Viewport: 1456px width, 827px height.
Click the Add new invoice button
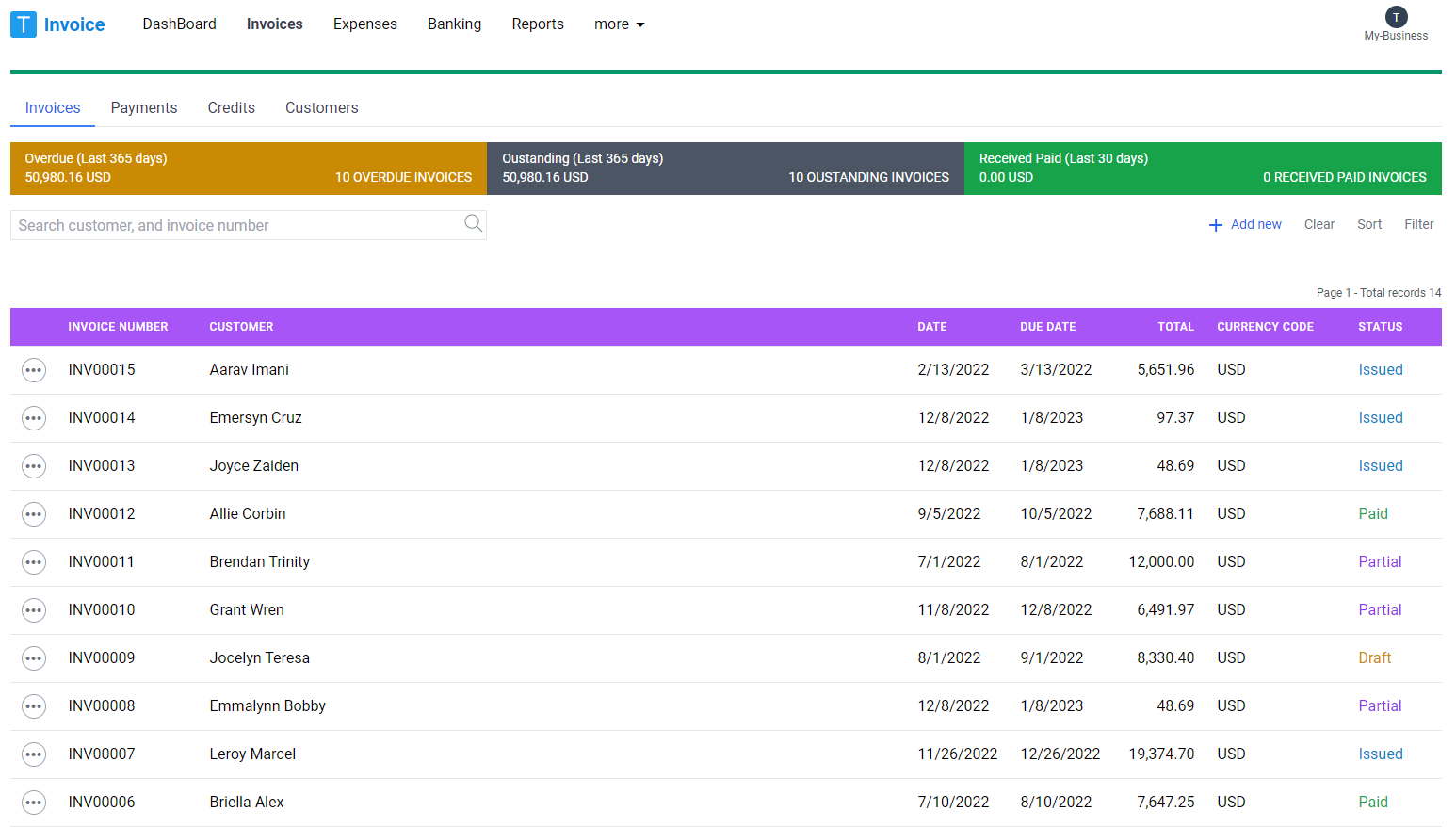point(1245,224)
